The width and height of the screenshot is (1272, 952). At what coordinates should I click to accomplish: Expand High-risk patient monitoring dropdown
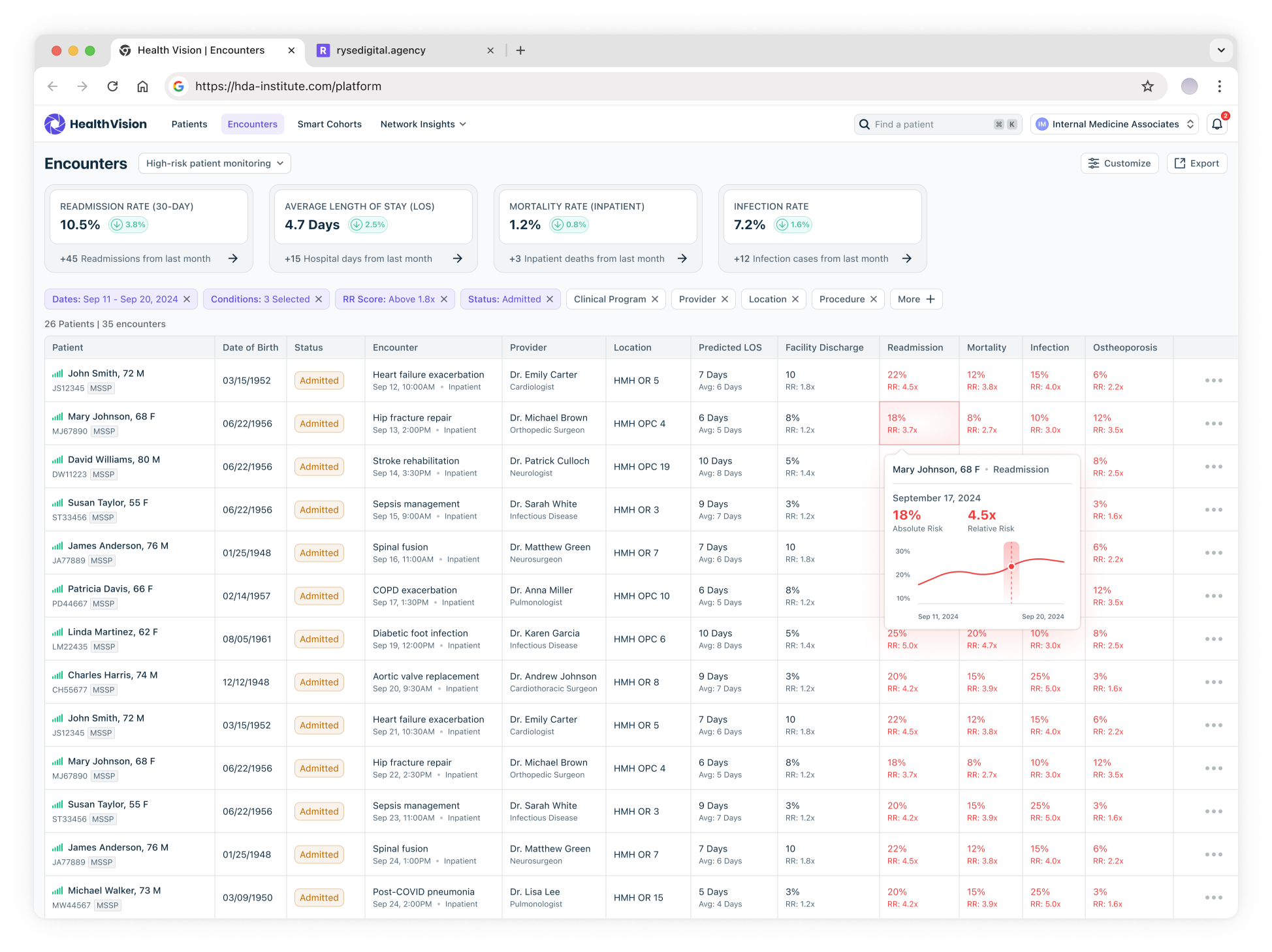pos(214,163)
